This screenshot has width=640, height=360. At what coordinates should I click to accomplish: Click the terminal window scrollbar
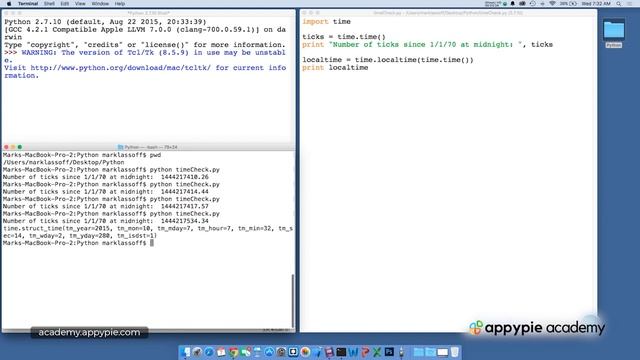[x=293, y=300]
